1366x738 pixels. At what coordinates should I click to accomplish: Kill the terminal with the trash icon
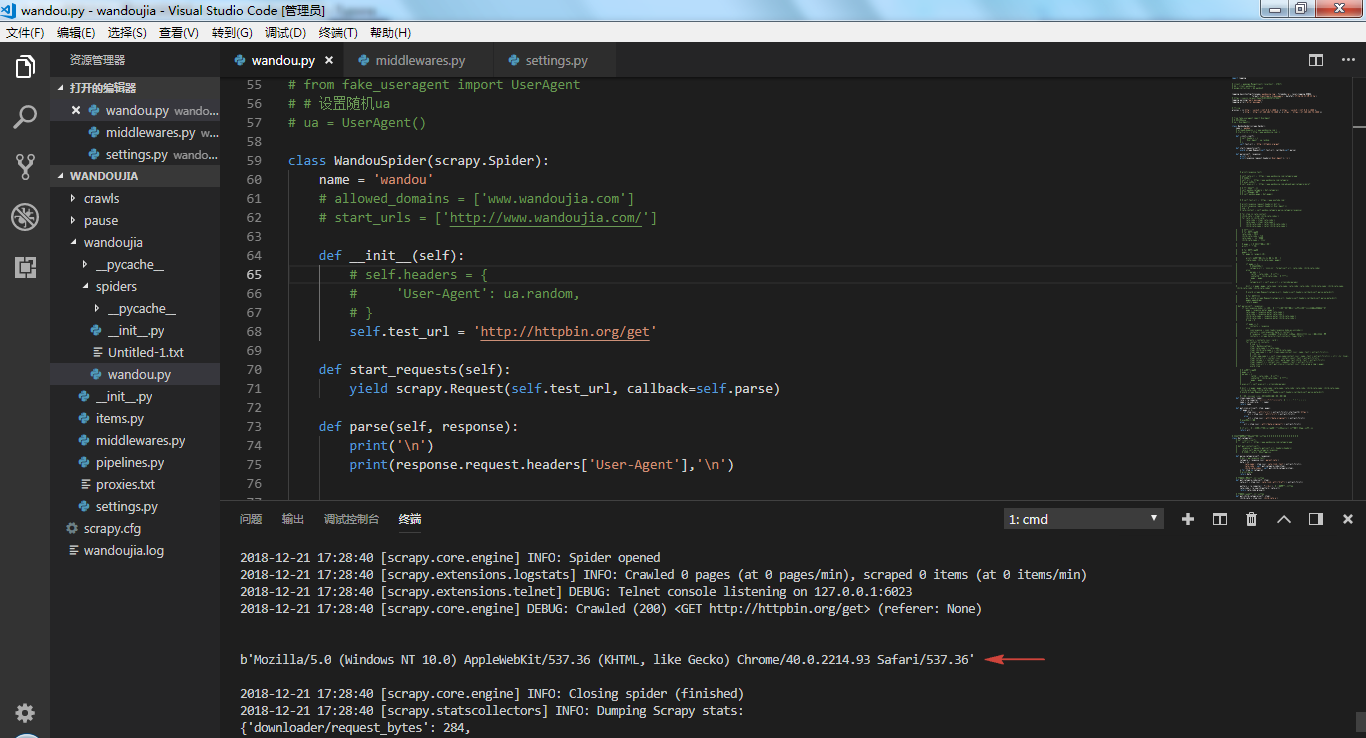click(1252, 519)
